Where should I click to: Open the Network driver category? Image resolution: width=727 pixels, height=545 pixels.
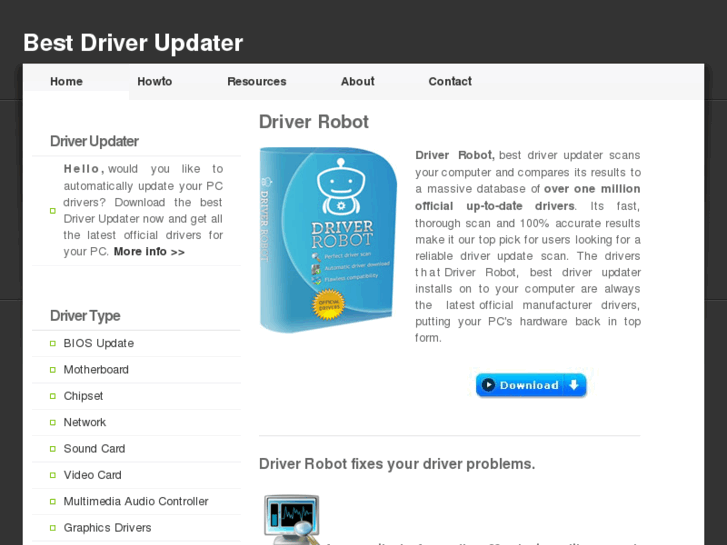coord(85,423)
